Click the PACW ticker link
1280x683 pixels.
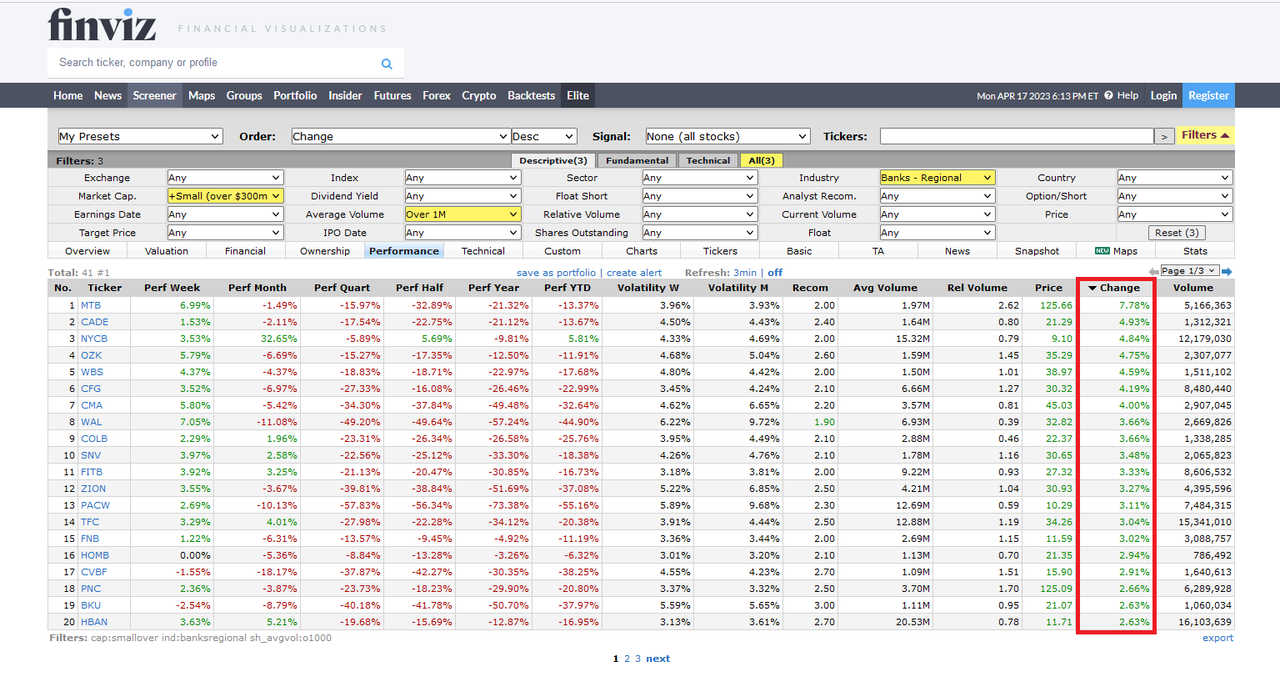95,505
